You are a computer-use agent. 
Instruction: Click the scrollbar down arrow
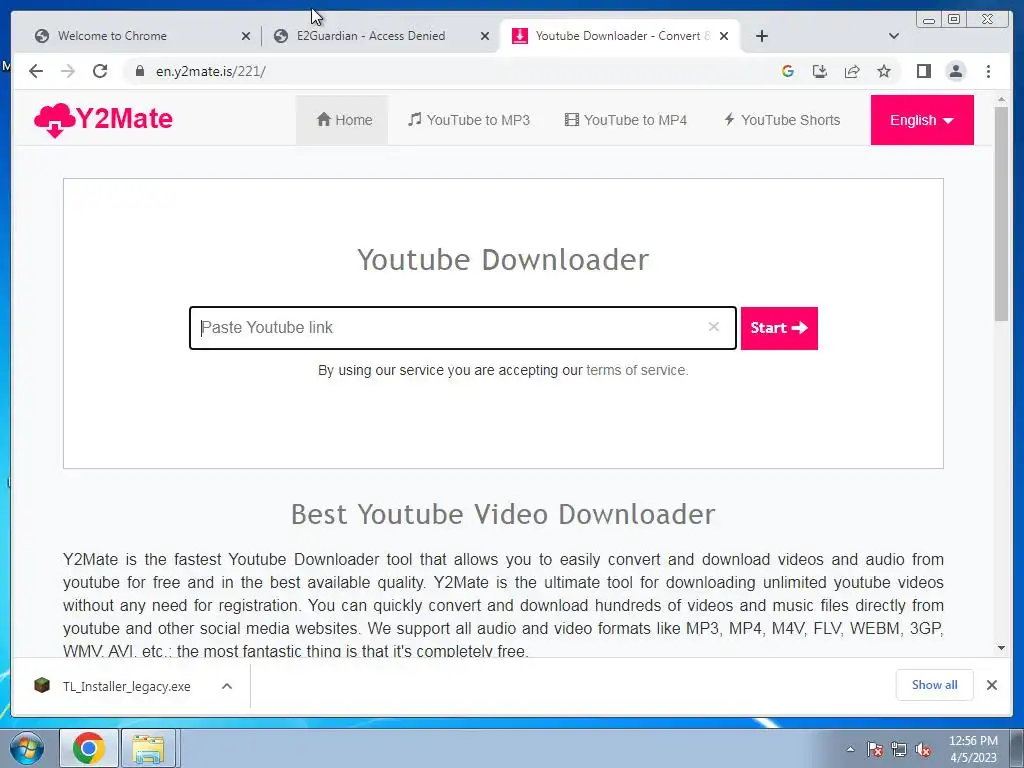(1002, 648)
